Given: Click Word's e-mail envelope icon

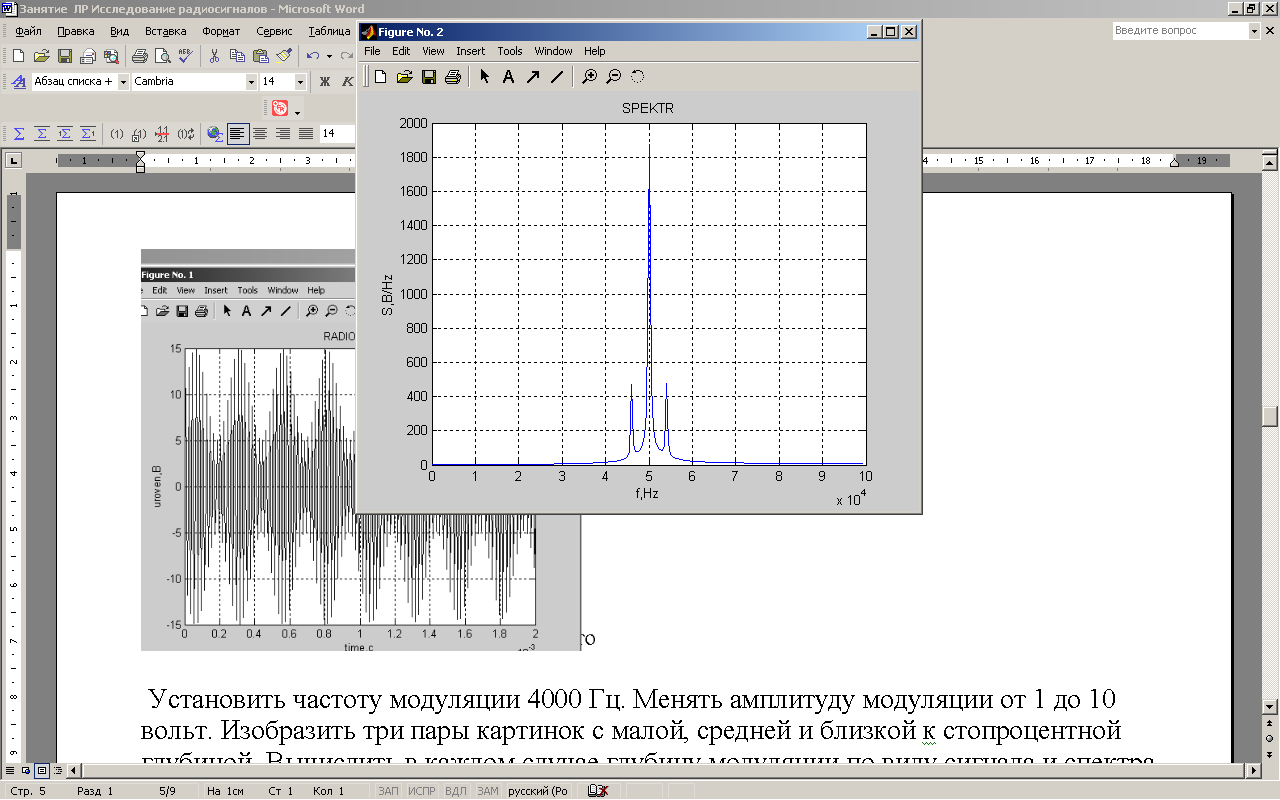Looking at the screenshot, I should click(87, 56).
